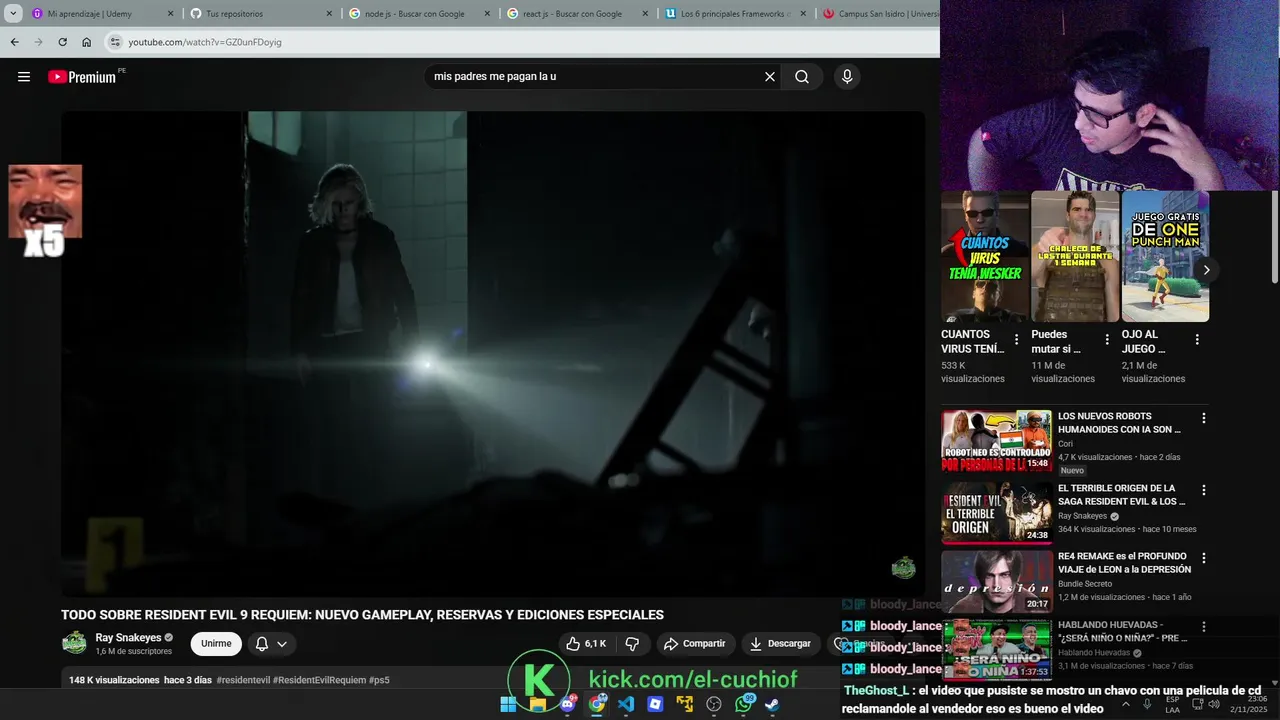Open options menu for Puedes mutar short
This screenshot has height=720, width=1280.
coord(1106,340)
